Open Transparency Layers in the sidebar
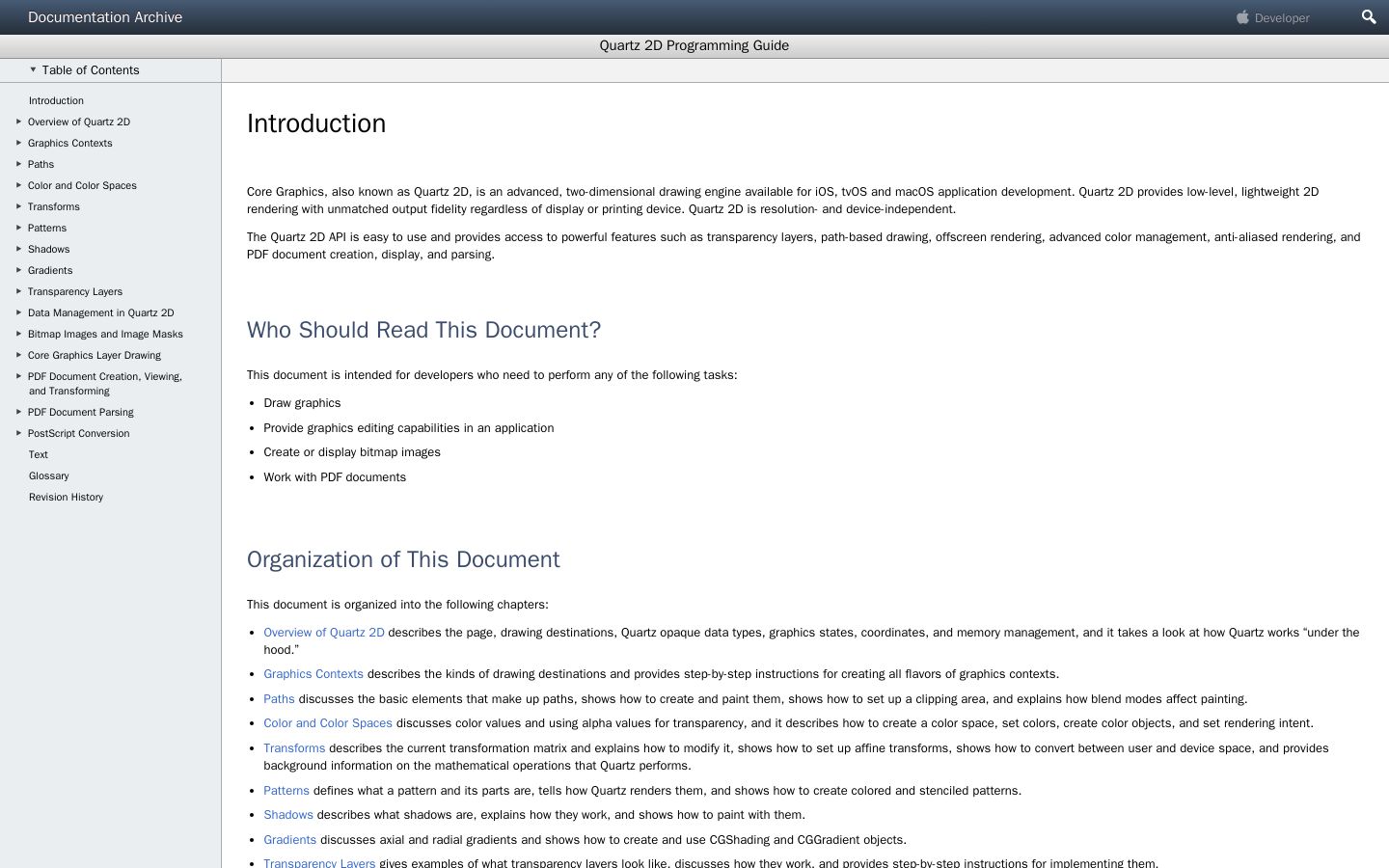 point(75,291)
